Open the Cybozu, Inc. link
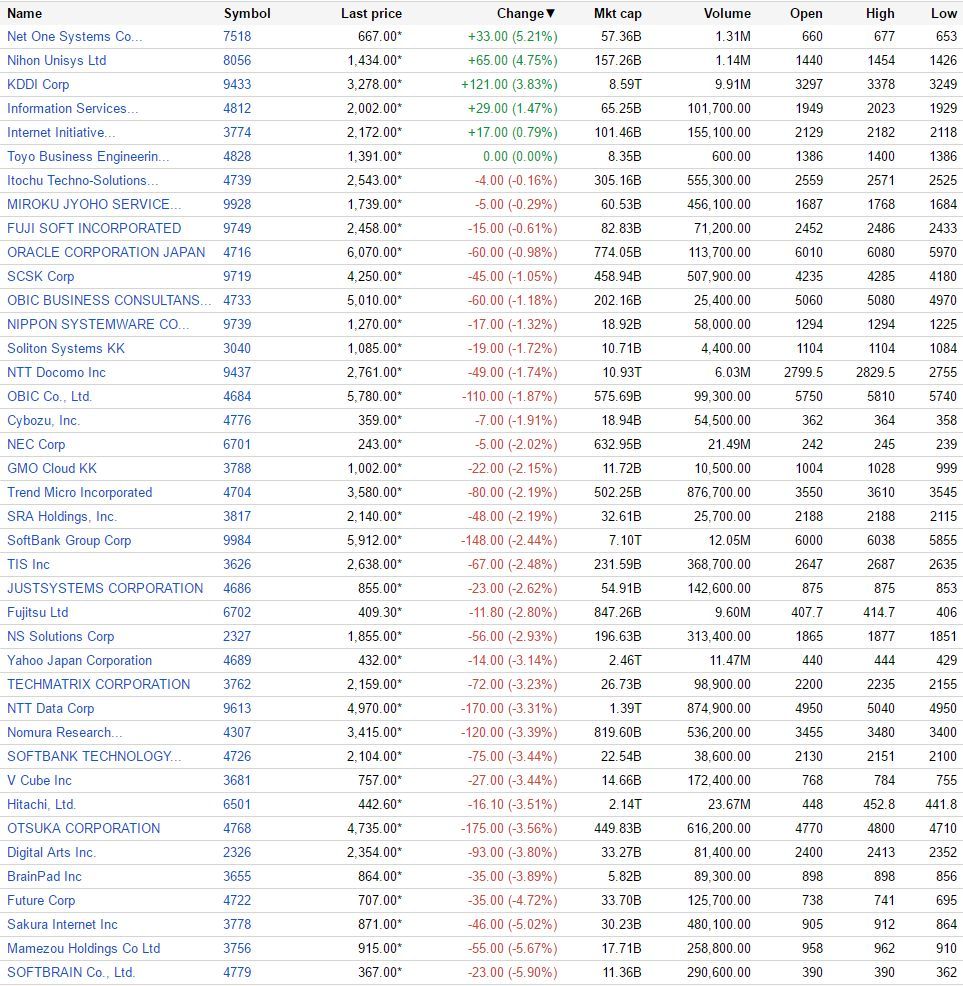 click(x=43, y=420)
